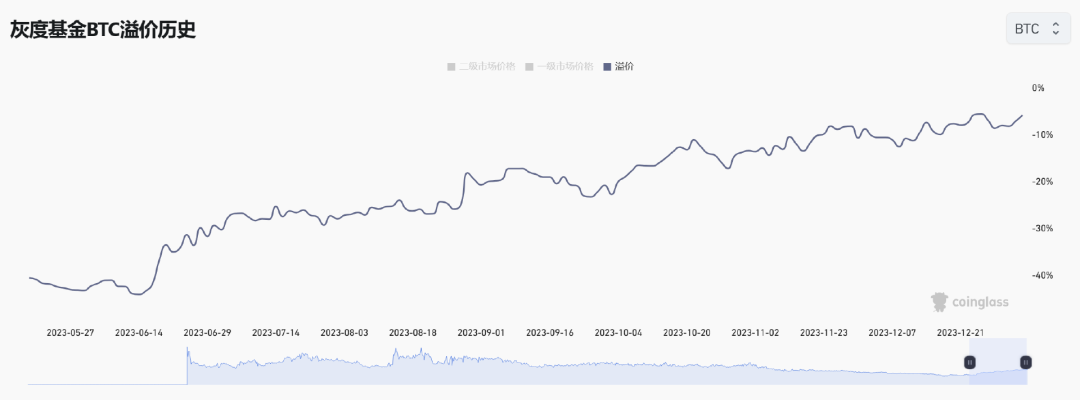
Task: Toggle the 一级市场价格 legend series
Action: pyautogui.click(x=565, y=66)
